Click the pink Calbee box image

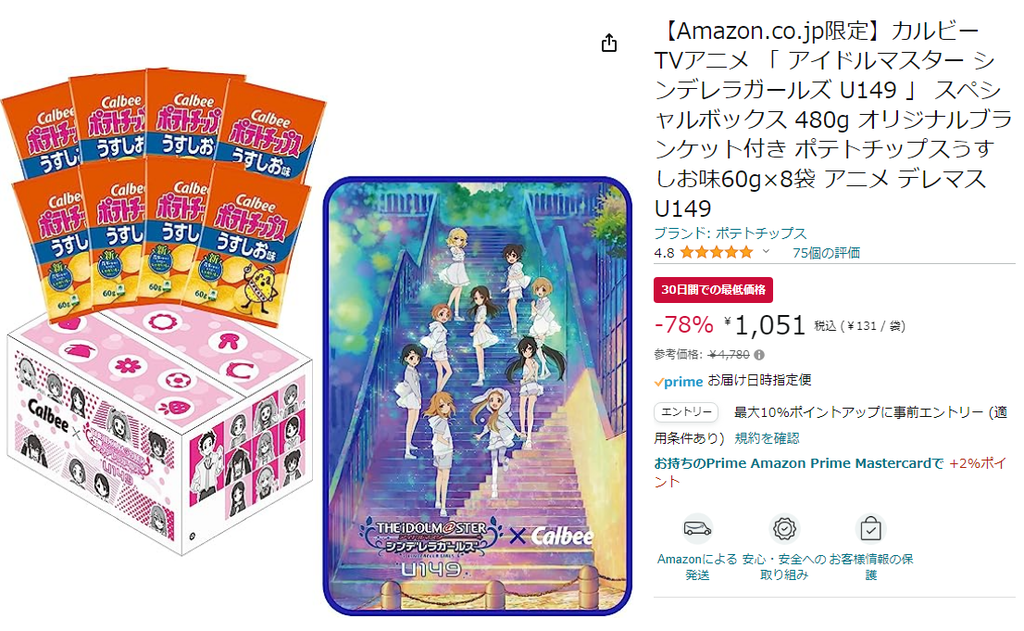159,431
